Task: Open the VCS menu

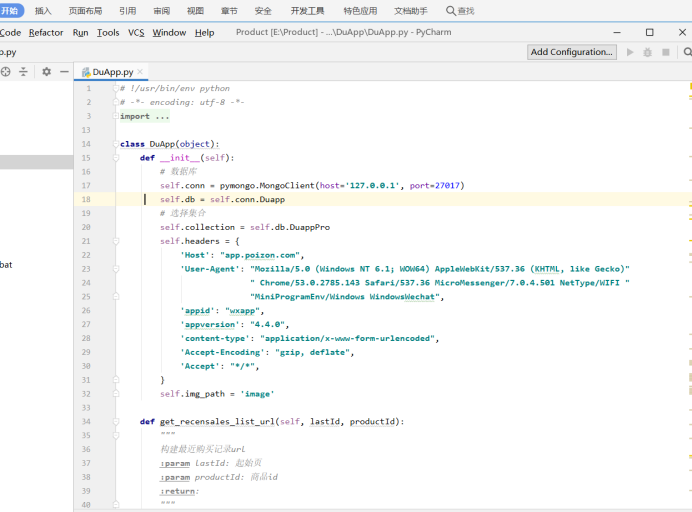Action: (x=136, y=32)
